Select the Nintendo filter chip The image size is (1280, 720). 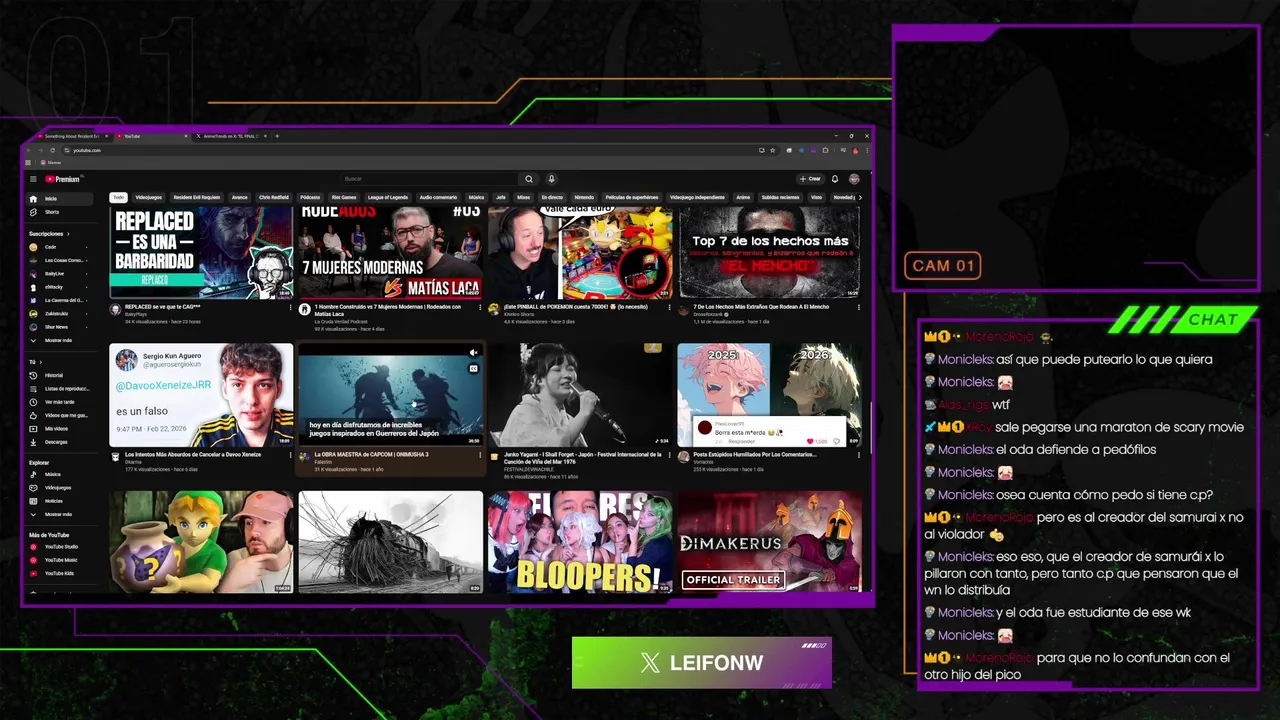[584, 197]
